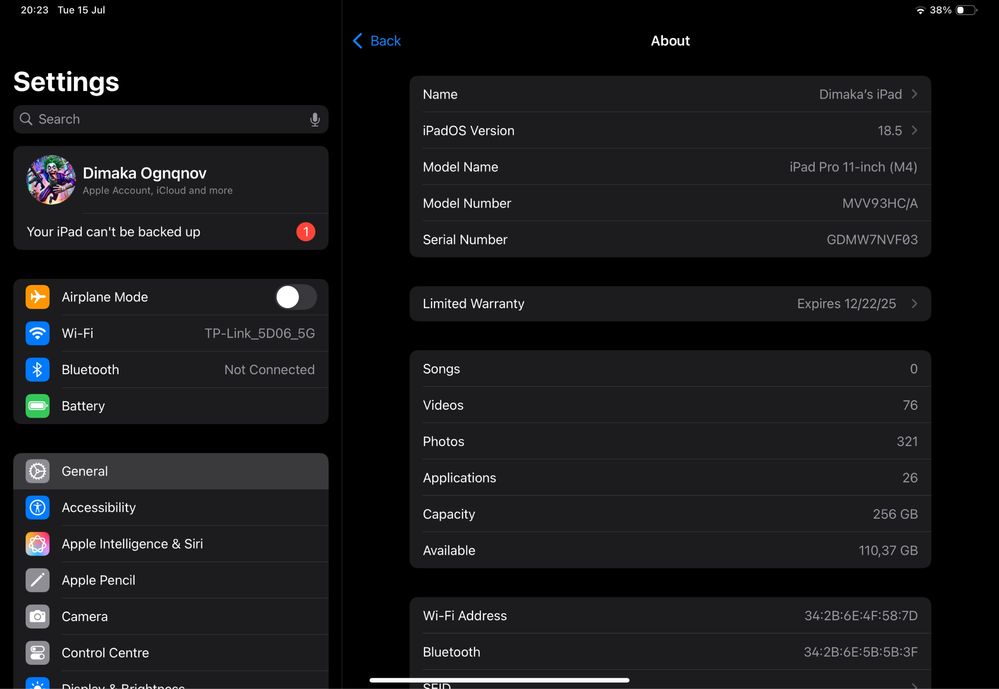Tap the Capacity 256 GB row

(670, 514)
